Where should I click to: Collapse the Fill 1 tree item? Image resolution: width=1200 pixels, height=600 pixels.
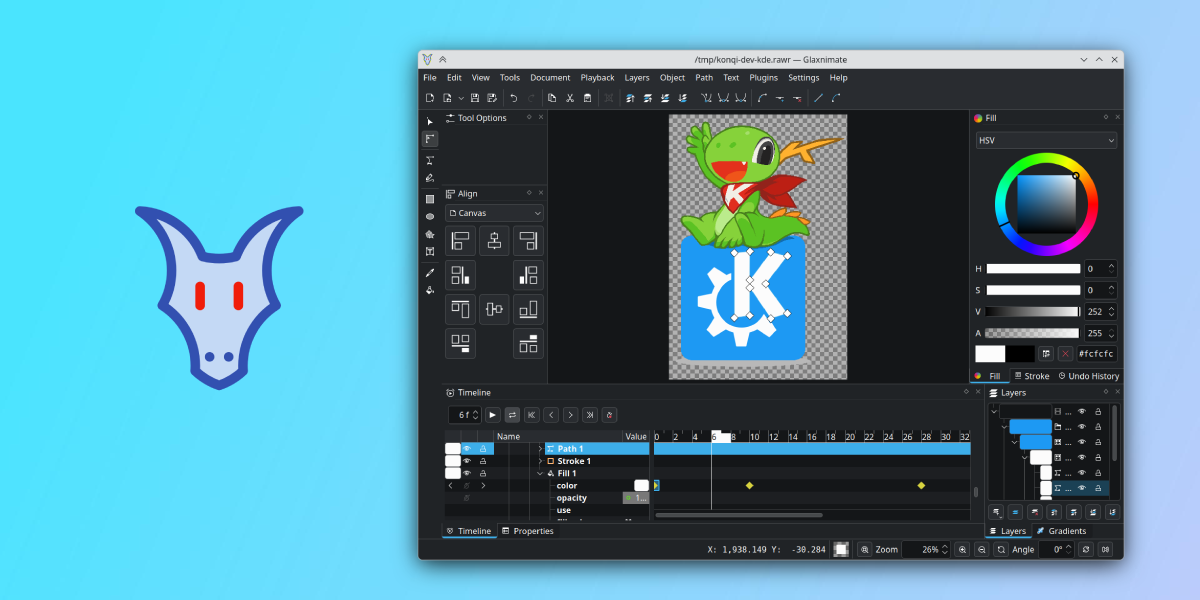pyautogui.click(x=540, y=474)
